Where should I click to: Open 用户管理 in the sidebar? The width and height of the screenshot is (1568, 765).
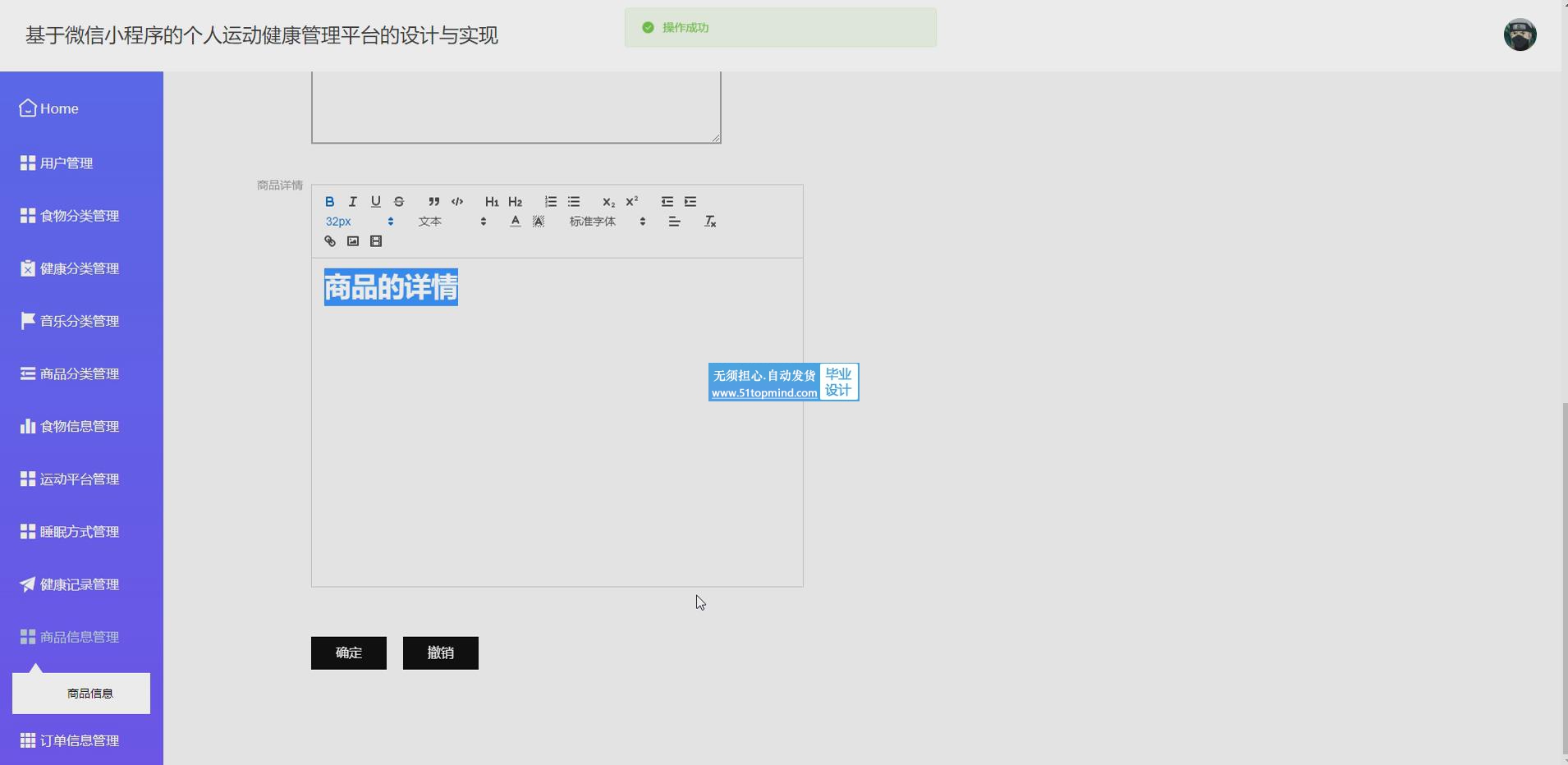[x=81, y=163]
